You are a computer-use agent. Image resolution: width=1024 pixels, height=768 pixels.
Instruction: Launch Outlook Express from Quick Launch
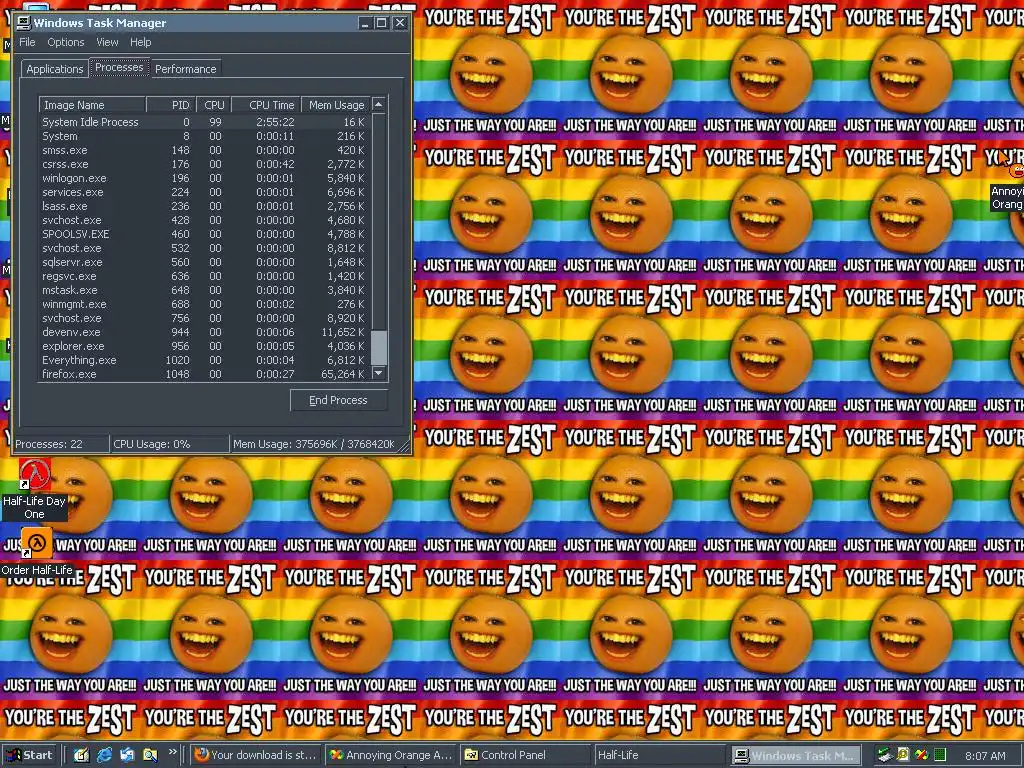coord(127,755)
